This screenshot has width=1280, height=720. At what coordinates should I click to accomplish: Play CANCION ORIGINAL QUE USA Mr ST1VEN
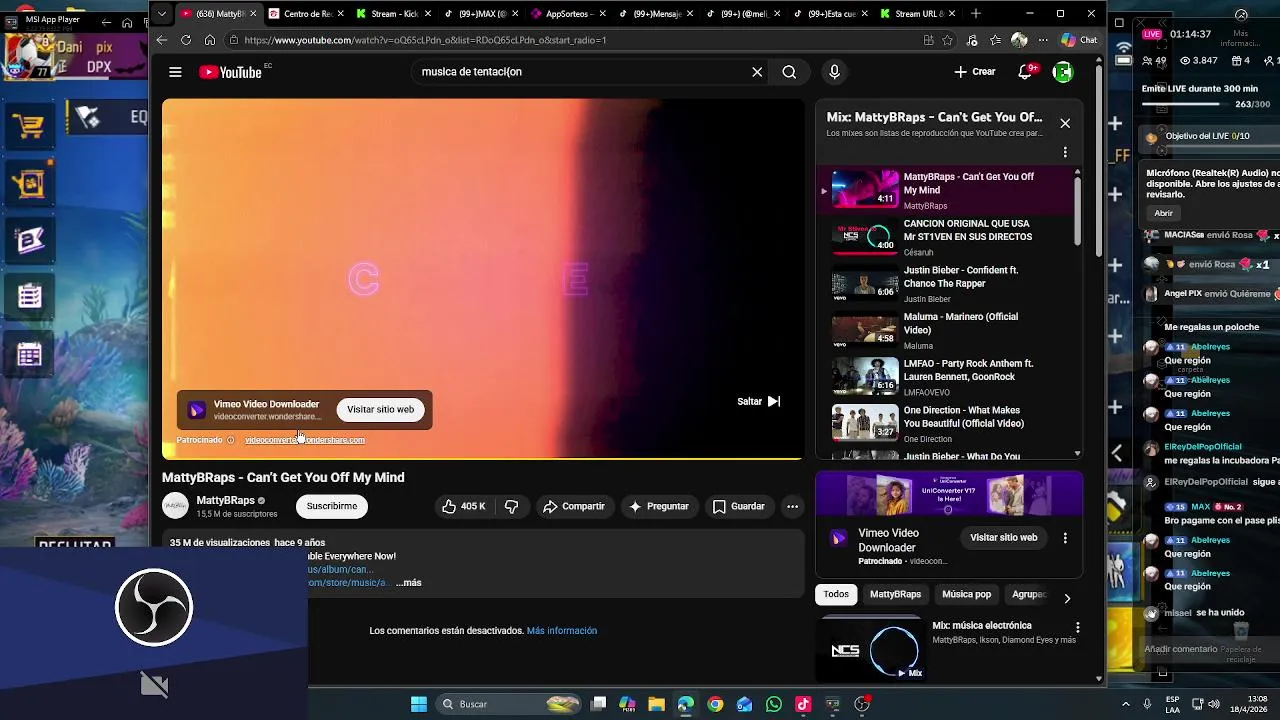coord(945,237)
